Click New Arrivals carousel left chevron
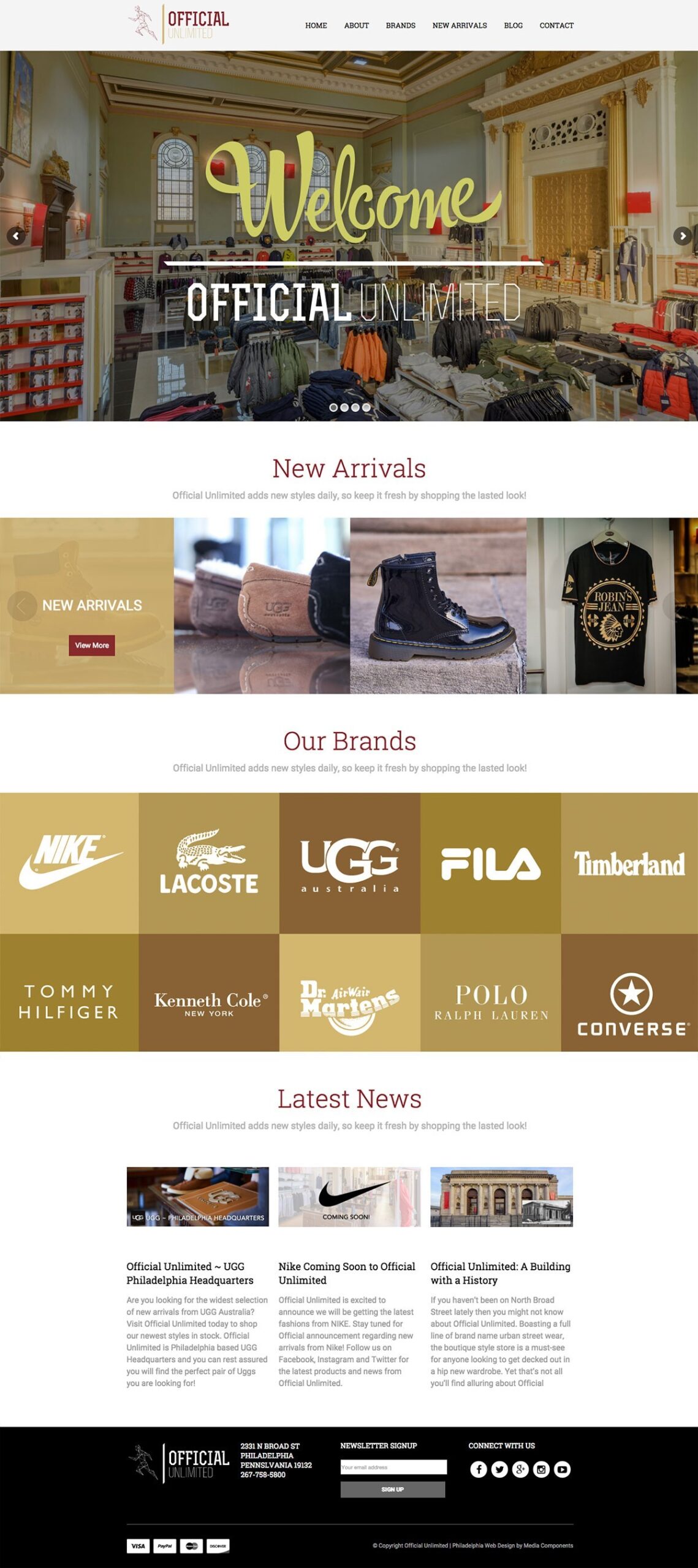The image size is (698, 1568). [x=22, y=606]
